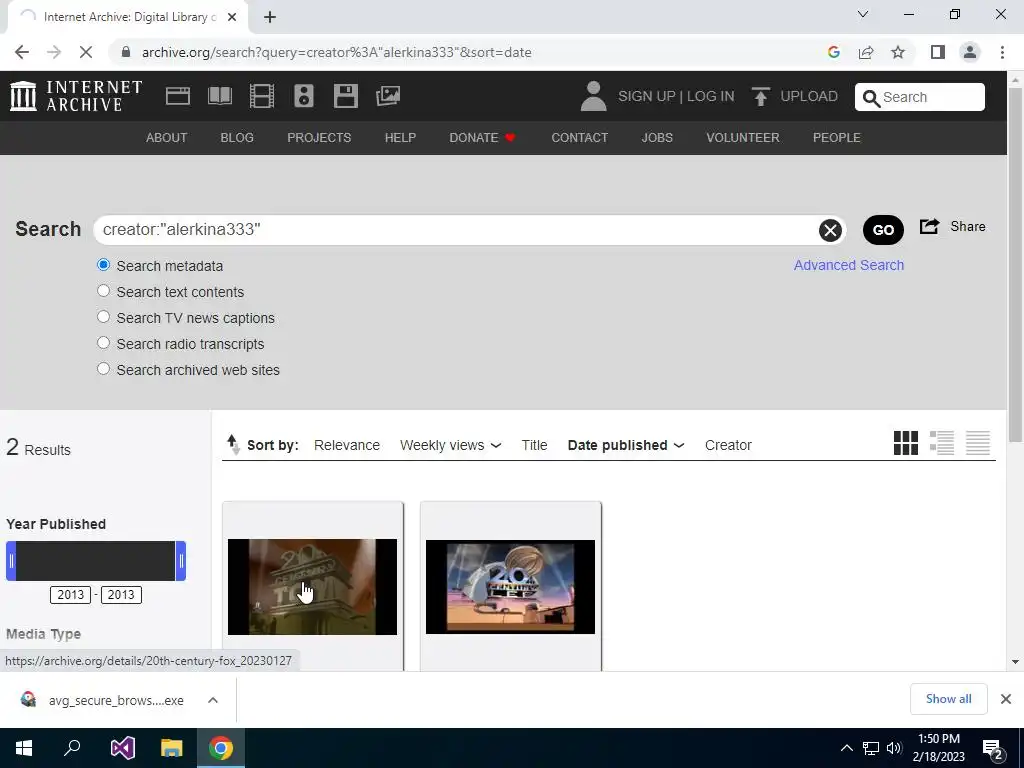Open Chrome side panel
Image resolution: width=1024 pixels, height=768 pixels.
pyautogui.click(x=938, y=52)
